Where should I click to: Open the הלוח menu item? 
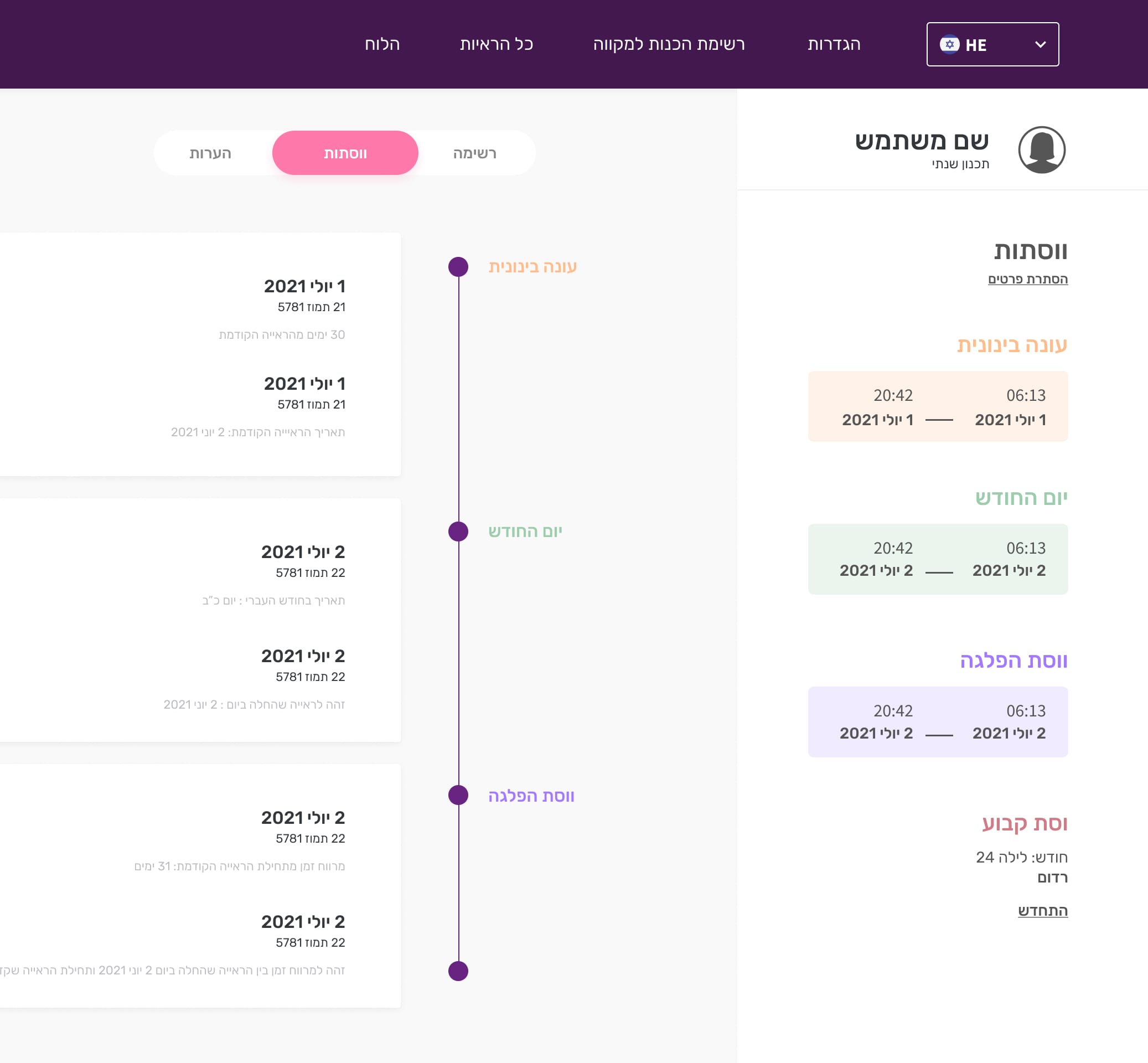tap(382, 44)
